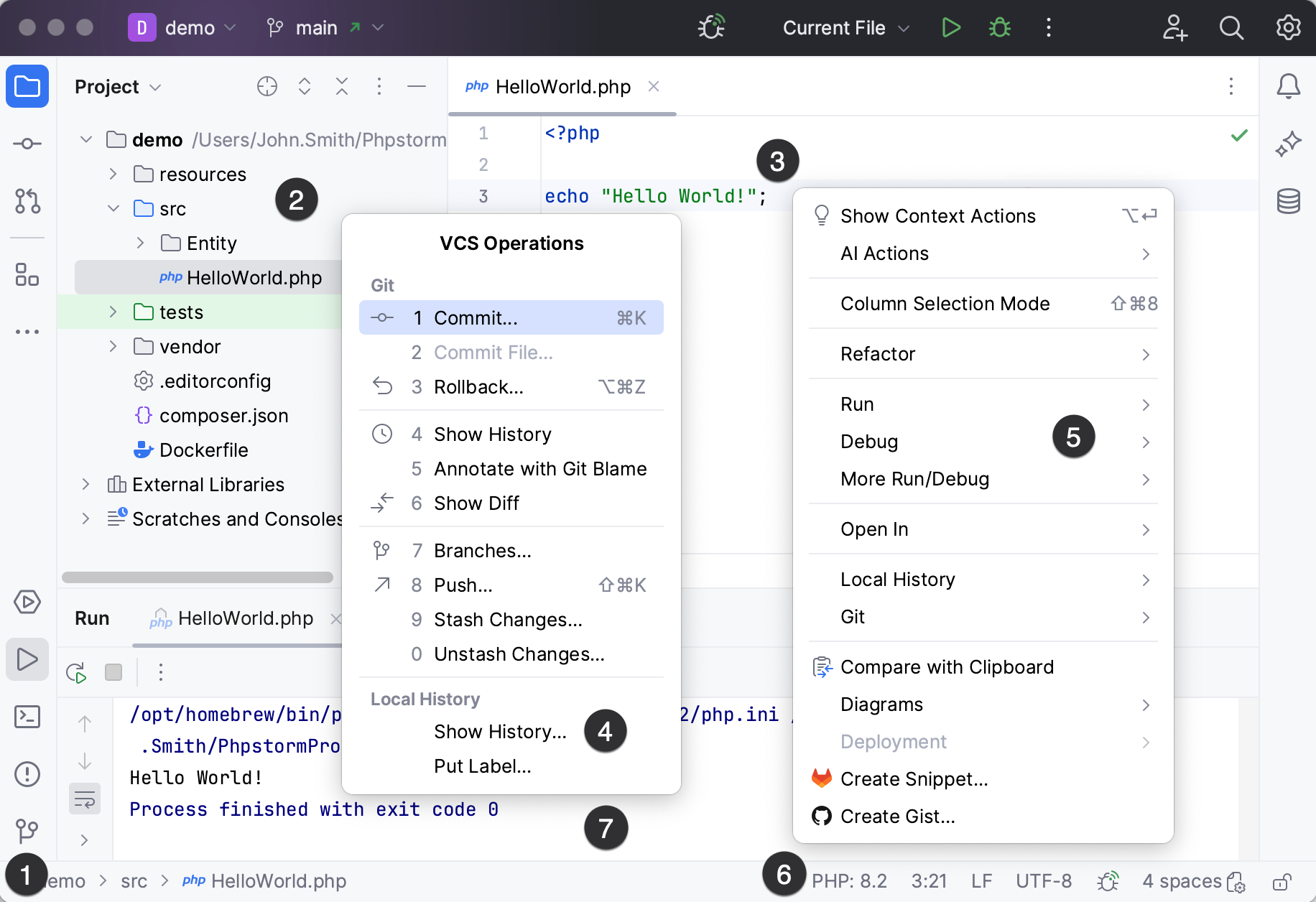1316x902 pixels.
Task: Click the UTF-8 encoding in status bar
Action: point(1043,881)
